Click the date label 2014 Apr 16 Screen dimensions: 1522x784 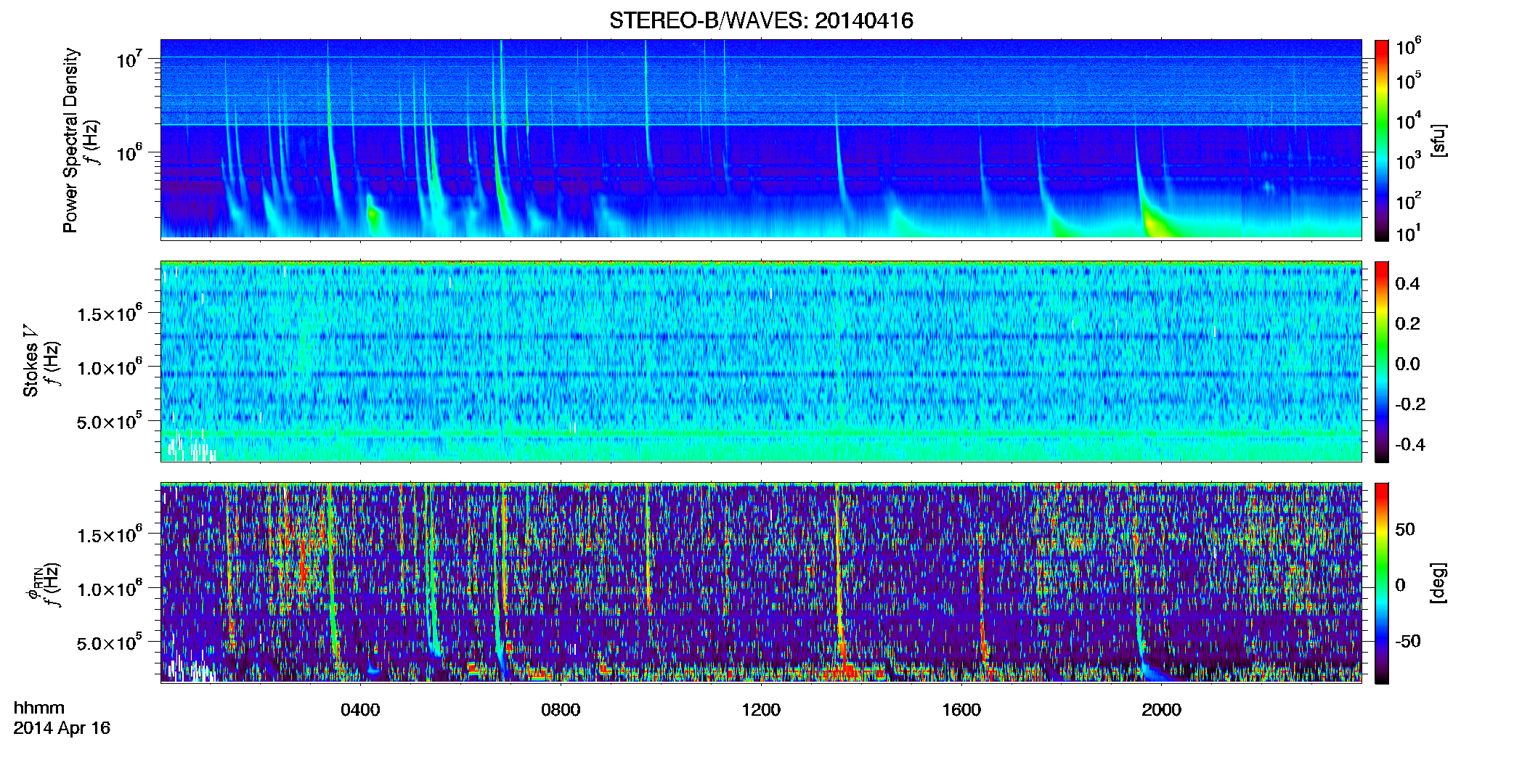click(x=62, y=727)
